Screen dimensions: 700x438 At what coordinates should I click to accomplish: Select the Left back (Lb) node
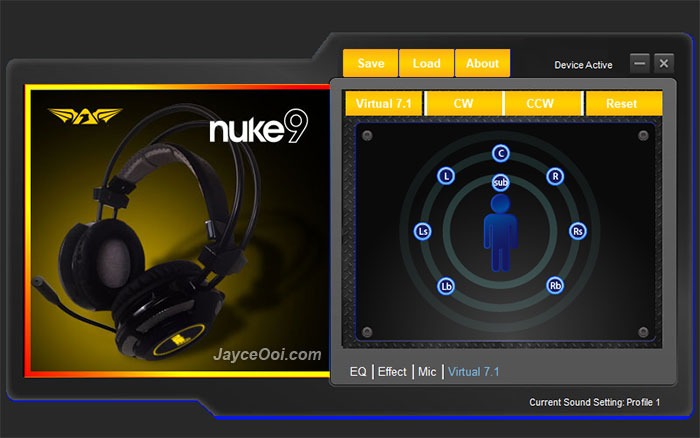coord(446,286)
